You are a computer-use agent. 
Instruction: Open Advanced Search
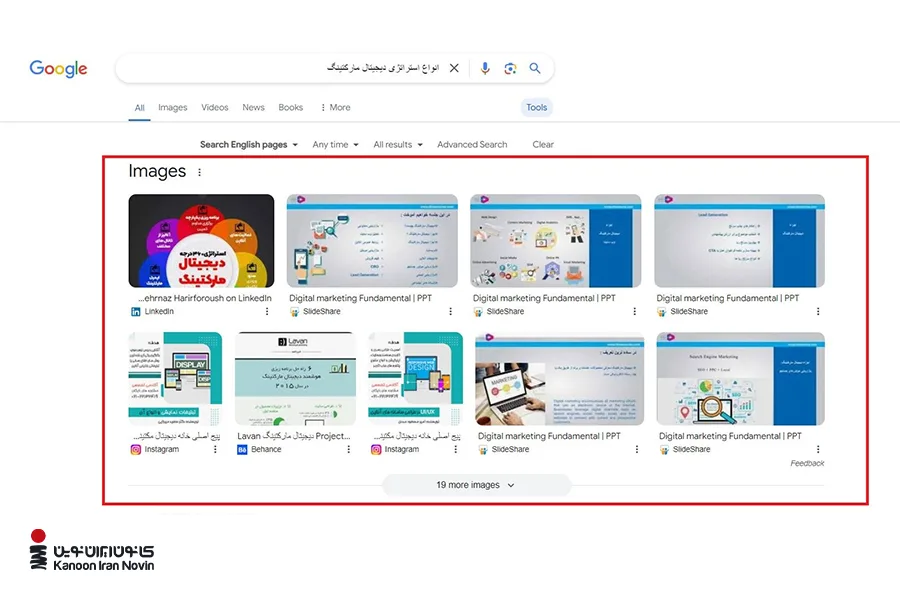pyautogui.click(x=472, y=145)
